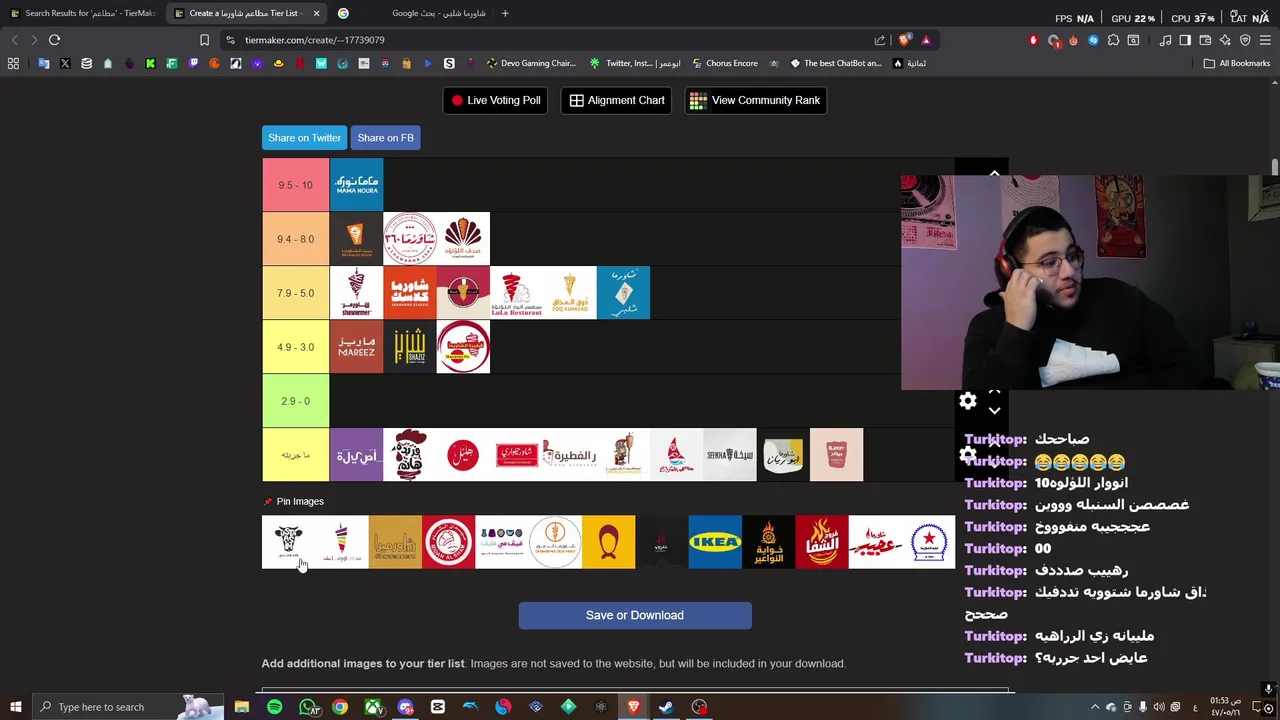Move the 2.9 - 0 row down with chevron
The image size is (1280, 720).
(994, 410)
